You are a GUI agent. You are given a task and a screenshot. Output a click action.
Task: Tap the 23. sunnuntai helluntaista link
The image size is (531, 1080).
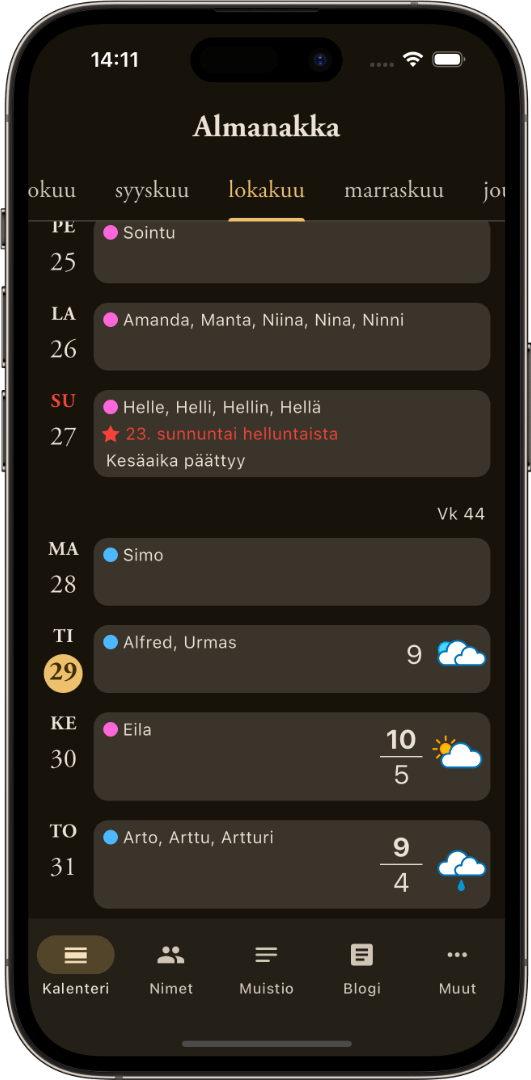(x=231, y=435)
